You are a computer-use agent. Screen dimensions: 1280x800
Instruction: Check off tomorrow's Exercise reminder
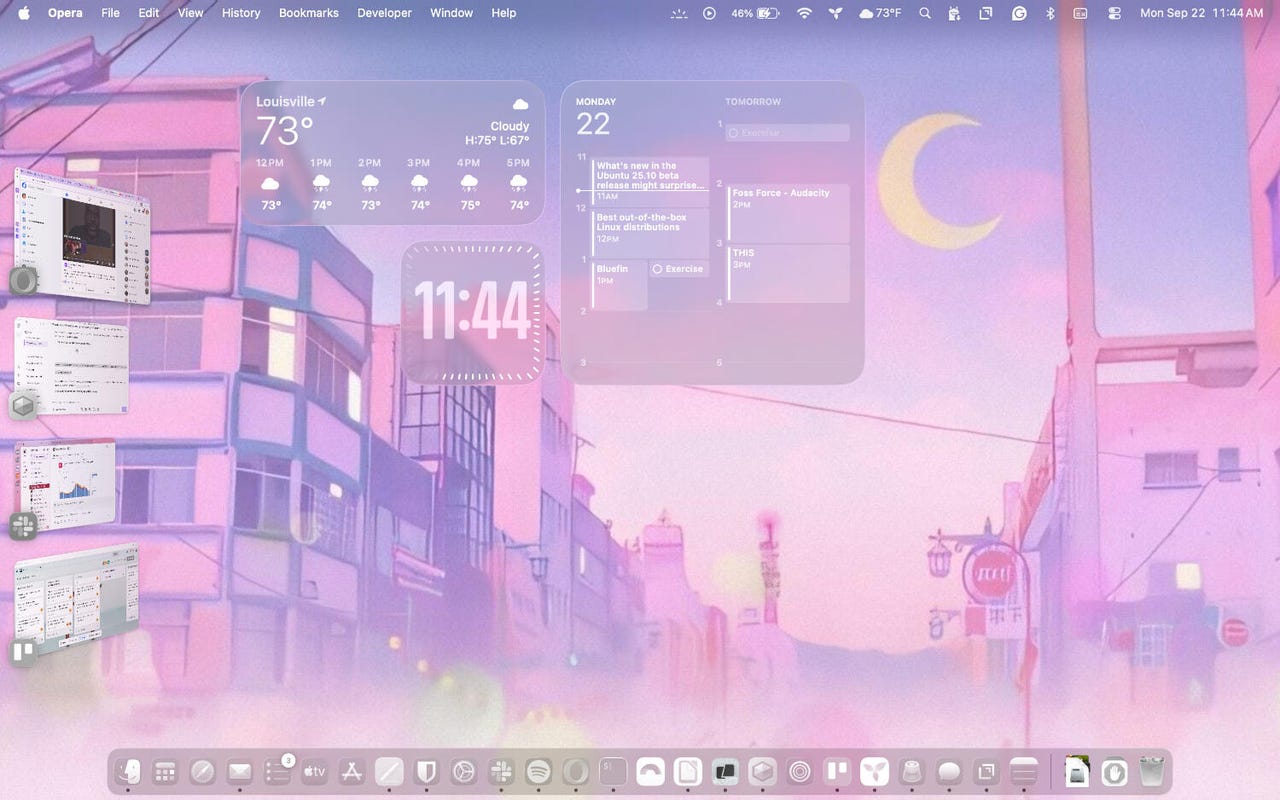(733, 133)
